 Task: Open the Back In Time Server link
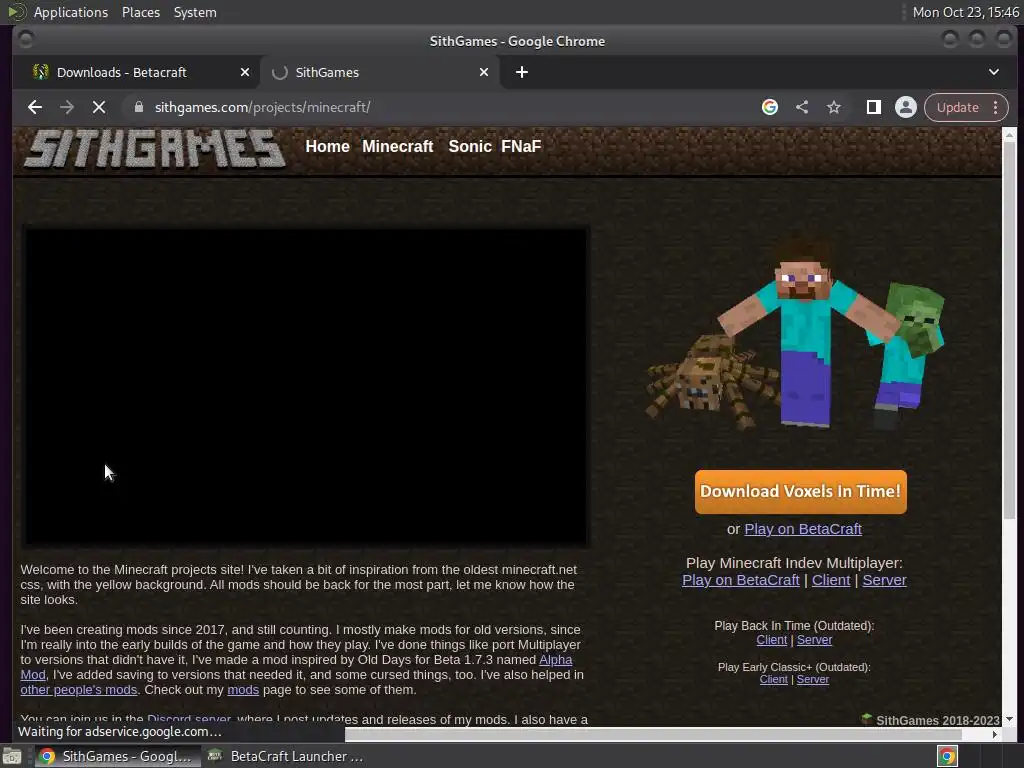point(814,640)
